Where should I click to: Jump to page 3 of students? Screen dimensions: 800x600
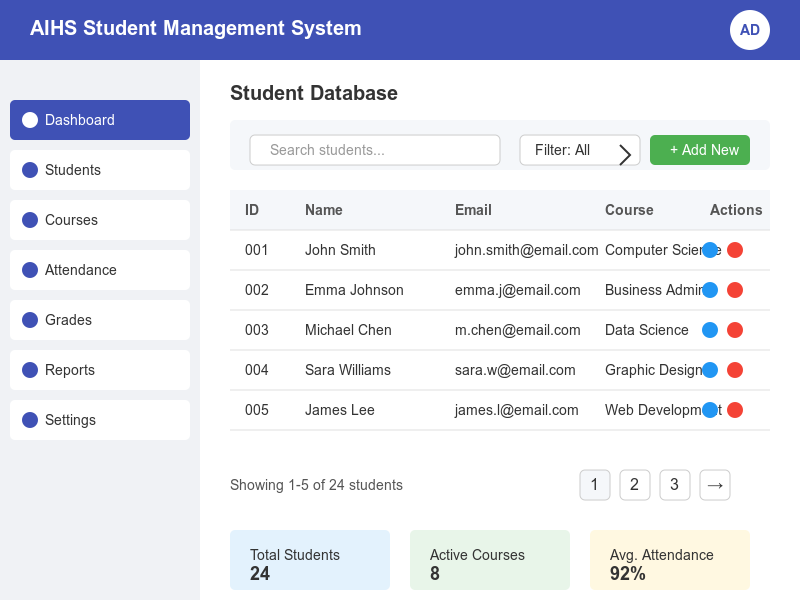tap(675, 485)
